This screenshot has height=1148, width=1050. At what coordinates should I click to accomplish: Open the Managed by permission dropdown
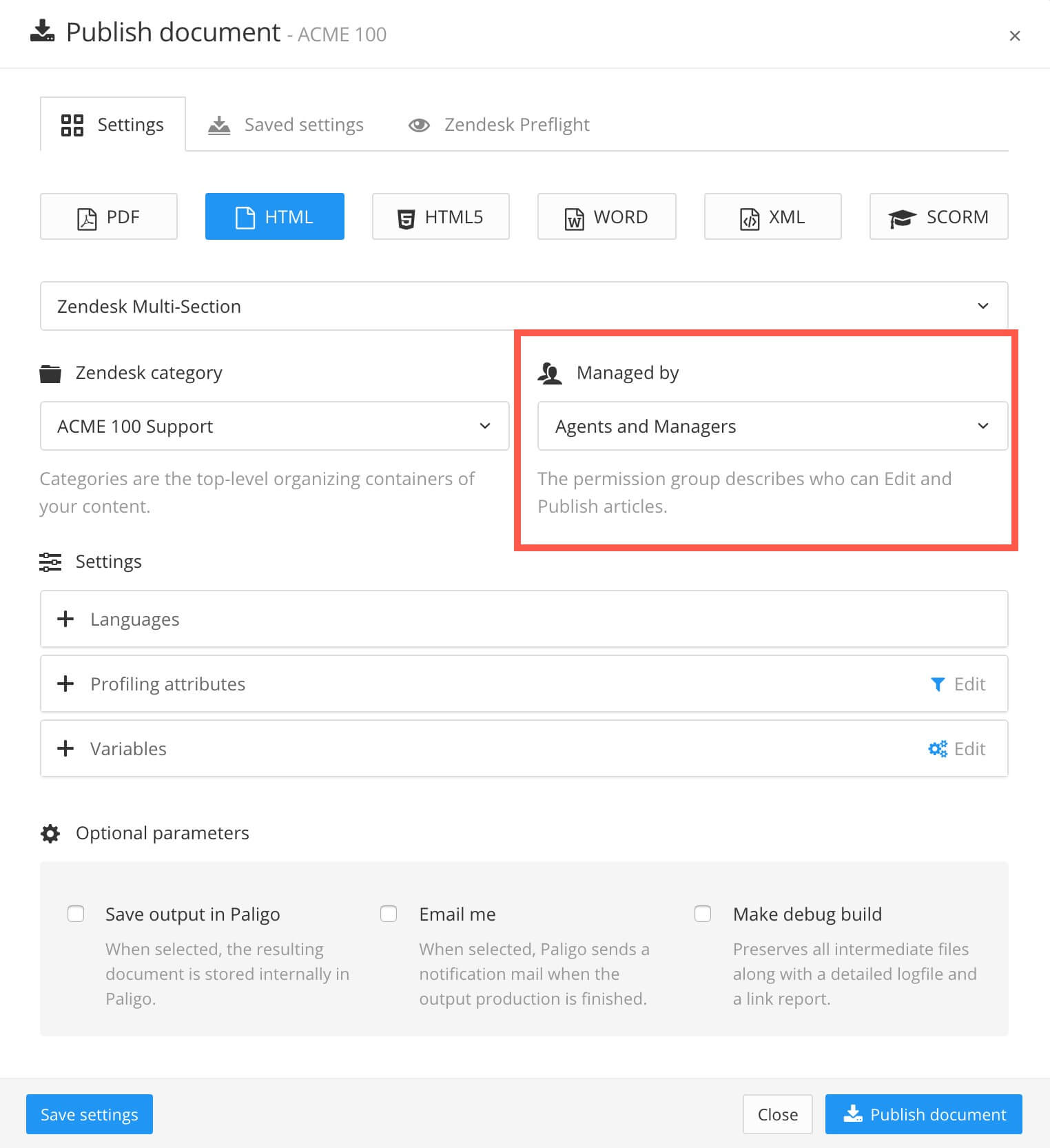[772, 427]
